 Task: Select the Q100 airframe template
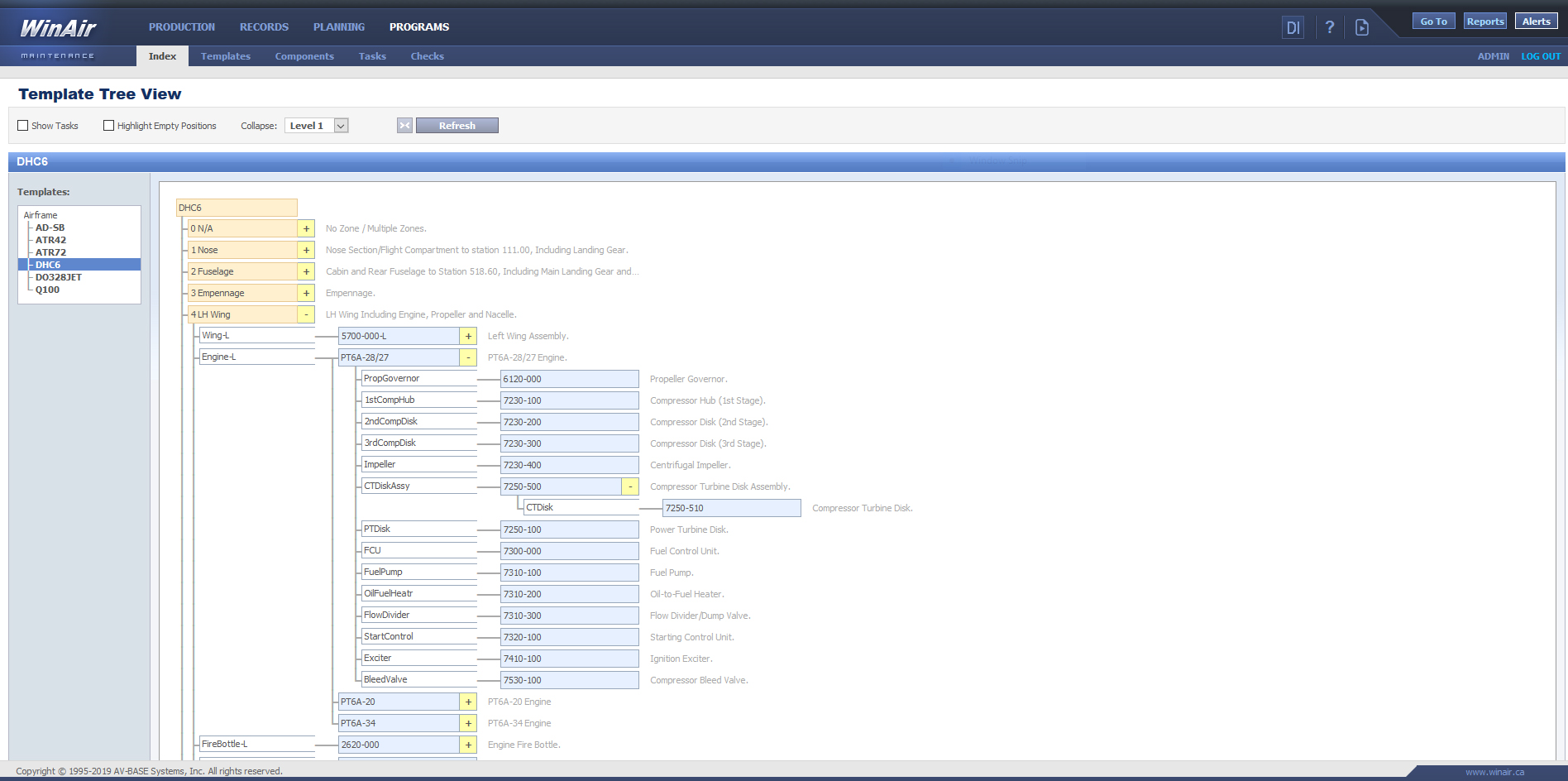click(x=47, y=290)
